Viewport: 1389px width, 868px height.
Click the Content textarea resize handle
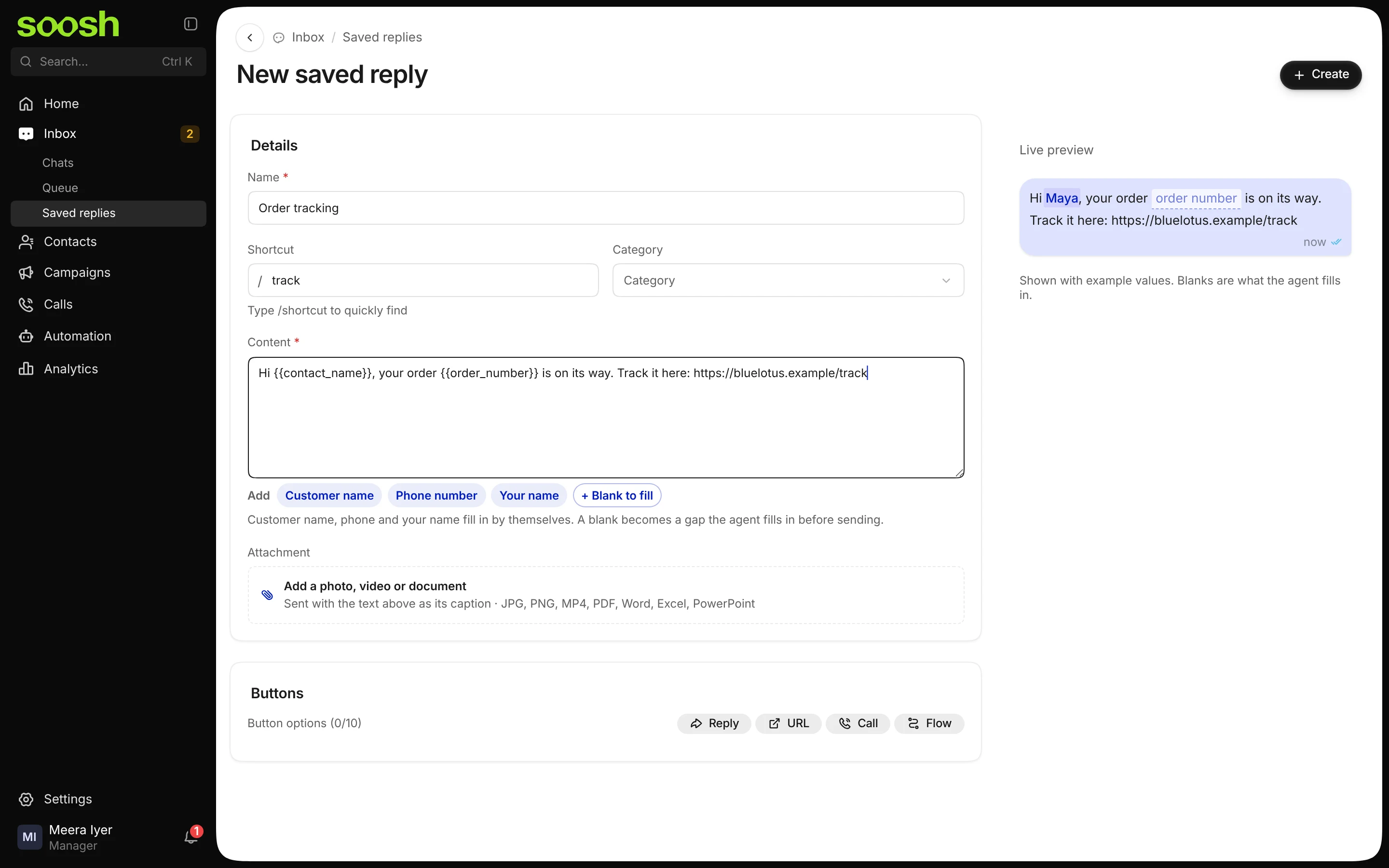coord(959,473)
